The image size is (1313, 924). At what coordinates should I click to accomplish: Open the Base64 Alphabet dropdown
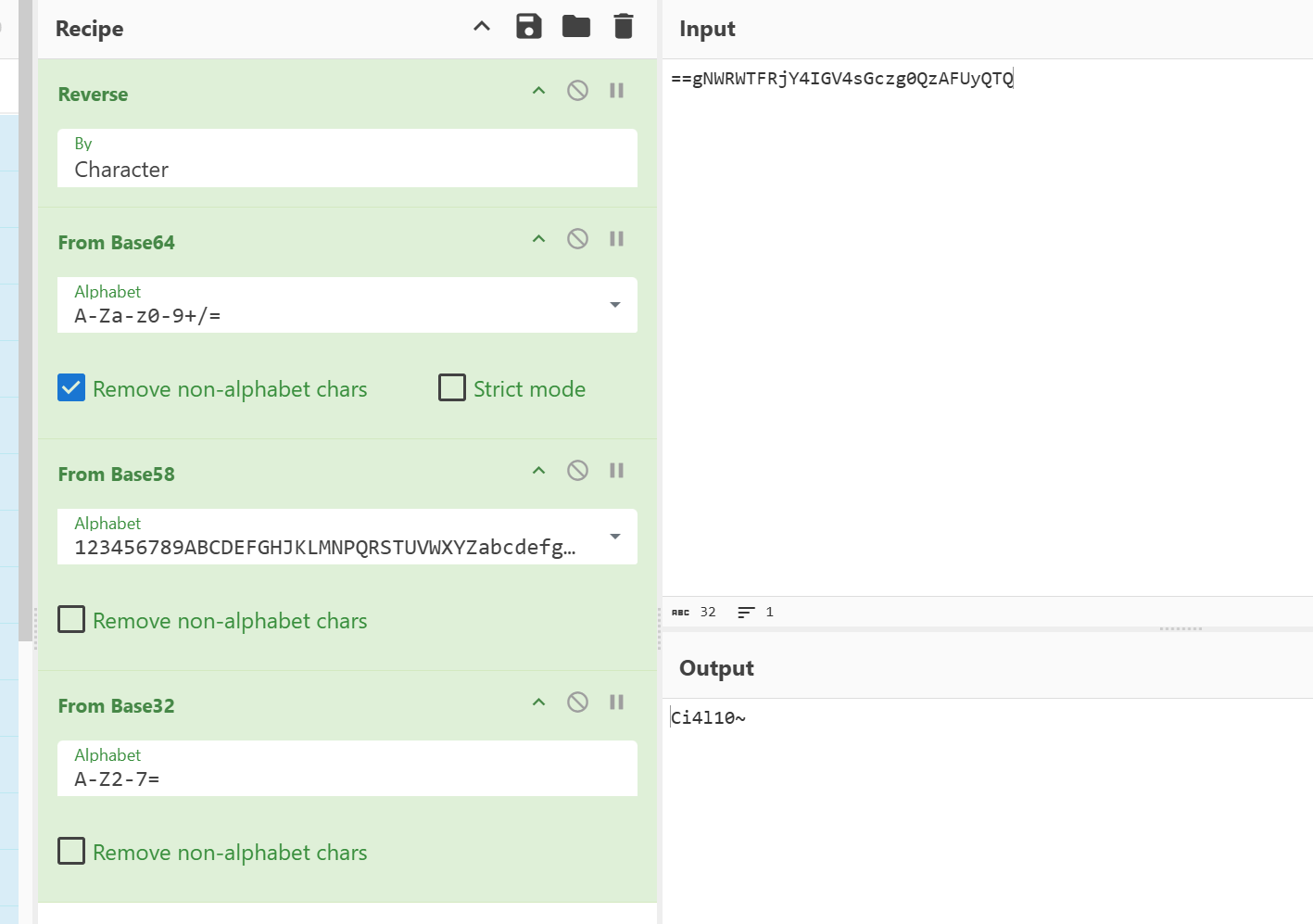coord(614,305)
